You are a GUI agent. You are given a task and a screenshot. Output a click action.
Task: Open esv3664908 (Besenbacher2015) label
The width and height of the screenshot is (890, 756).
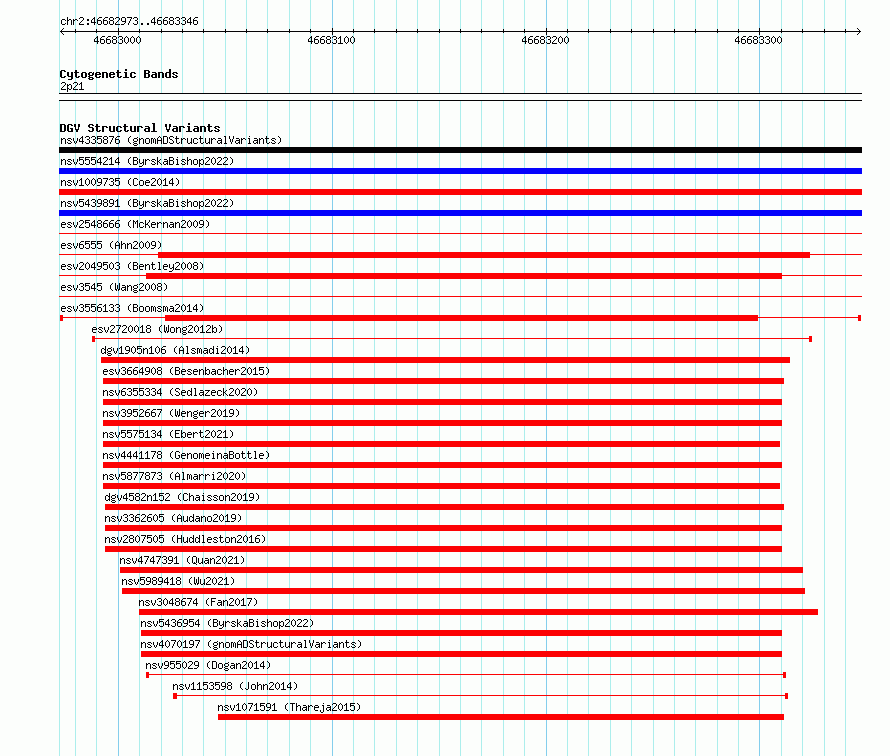pos(186,371)
